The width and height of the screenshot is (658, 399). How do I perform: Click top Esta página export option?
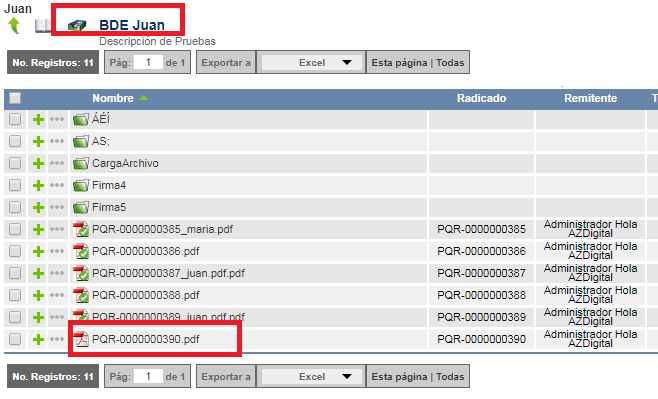pyautogui.click(x=400, y=63)
